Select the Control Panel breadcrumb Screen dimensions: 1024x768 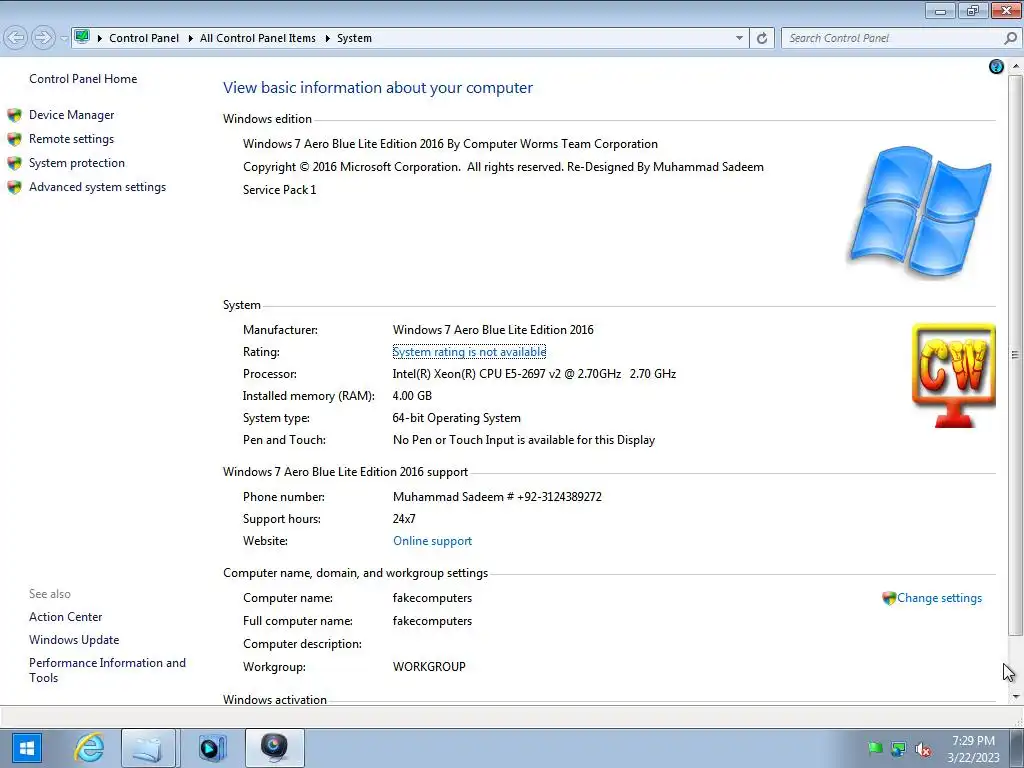click(144, 38)
